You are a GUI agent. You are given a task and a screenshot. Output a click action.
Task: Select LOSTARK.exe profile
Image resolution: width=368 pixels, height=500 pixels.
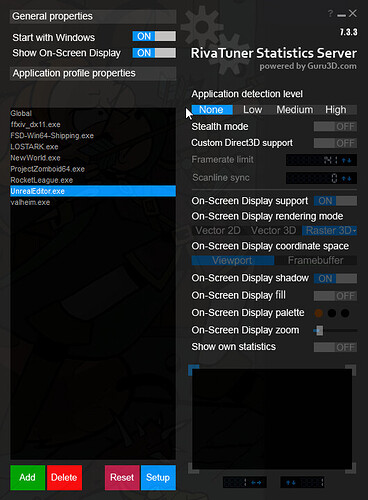[x=93, y=147]
